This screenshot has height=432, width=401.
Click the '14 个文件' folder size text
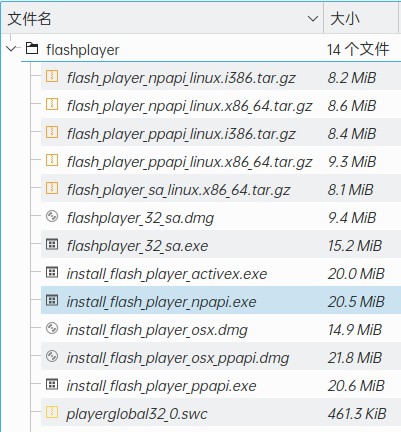(x=358, y=50)
